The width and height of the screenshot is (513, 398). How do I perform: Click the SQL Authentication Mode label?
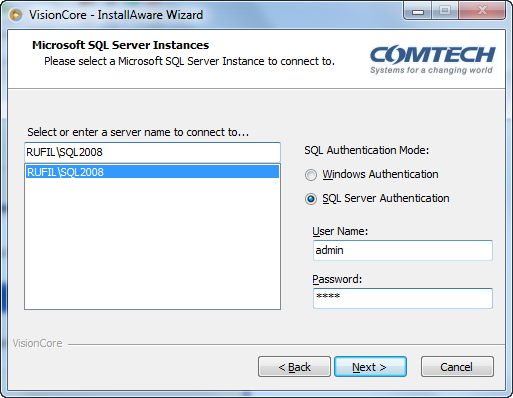point(367,150)
